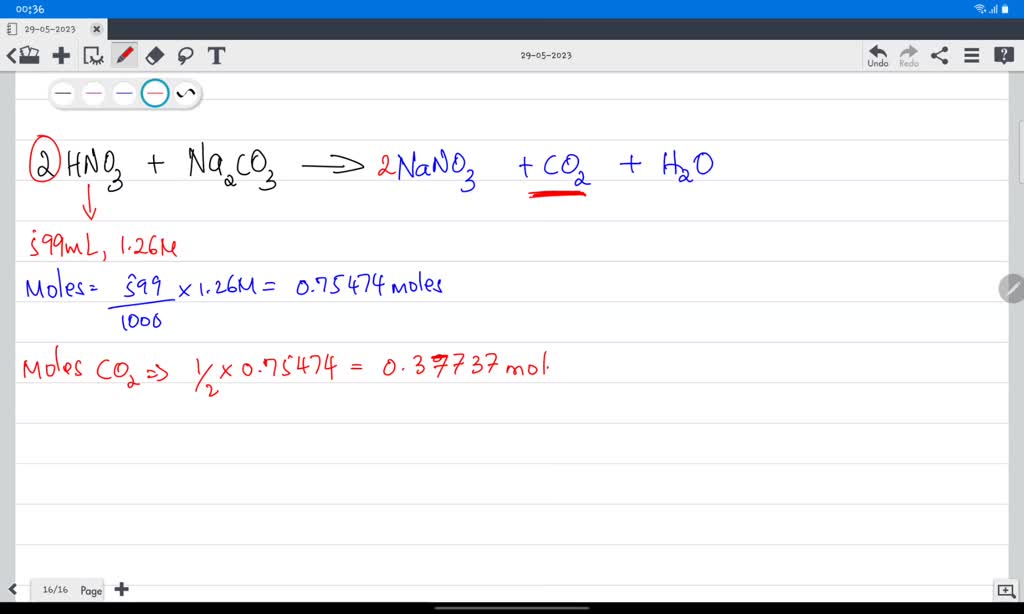This screenshot has height=614, width=1024.
Task: Open the stroke style squiggle option
Action: coord(185,94)
